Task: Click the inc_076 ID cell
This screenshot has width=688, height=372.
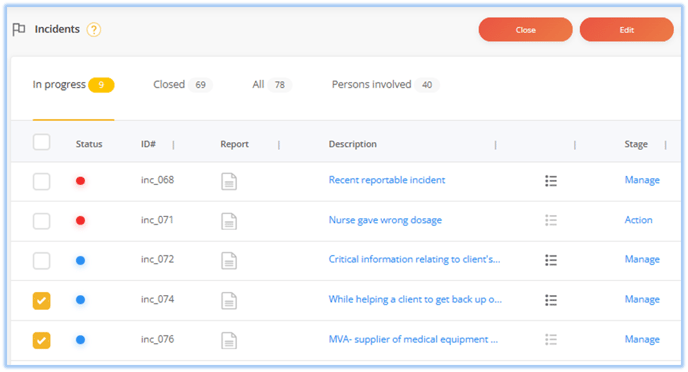Action: tap(157, 339)
